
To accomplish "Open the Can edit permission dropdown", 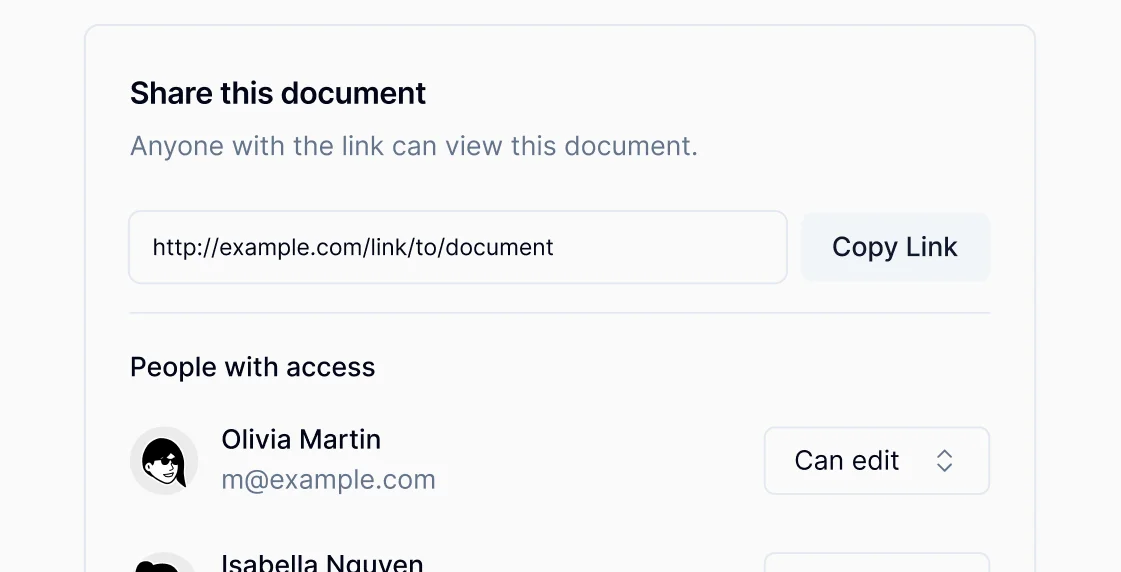I will click(876, 461).
